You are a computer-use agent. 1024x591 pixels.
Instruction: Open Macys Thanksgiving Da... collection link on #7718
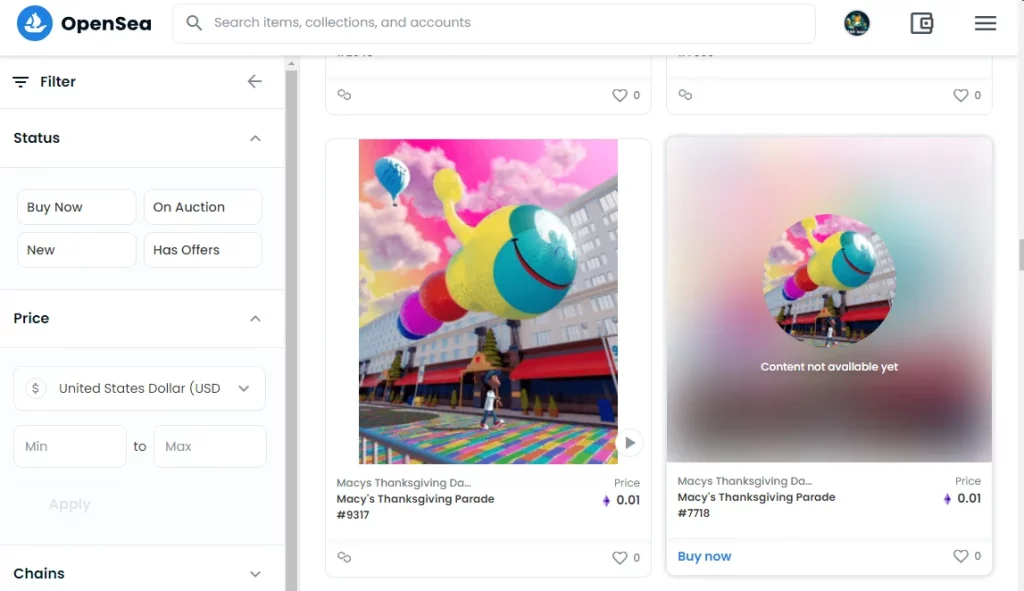click(x=744, y=481)
